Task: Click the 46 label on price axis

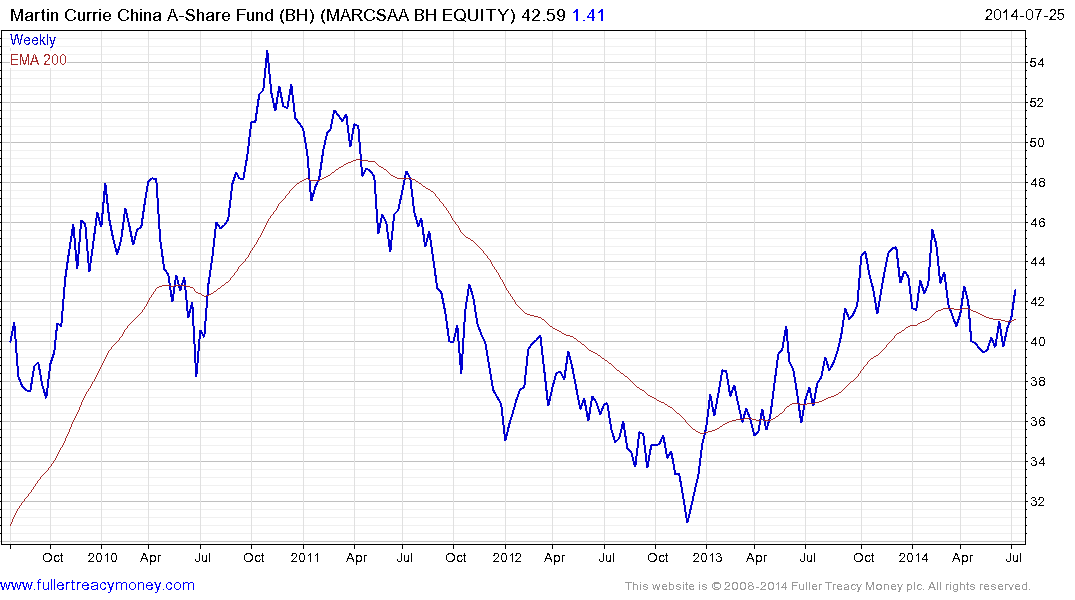Action: click(1037, 222)
